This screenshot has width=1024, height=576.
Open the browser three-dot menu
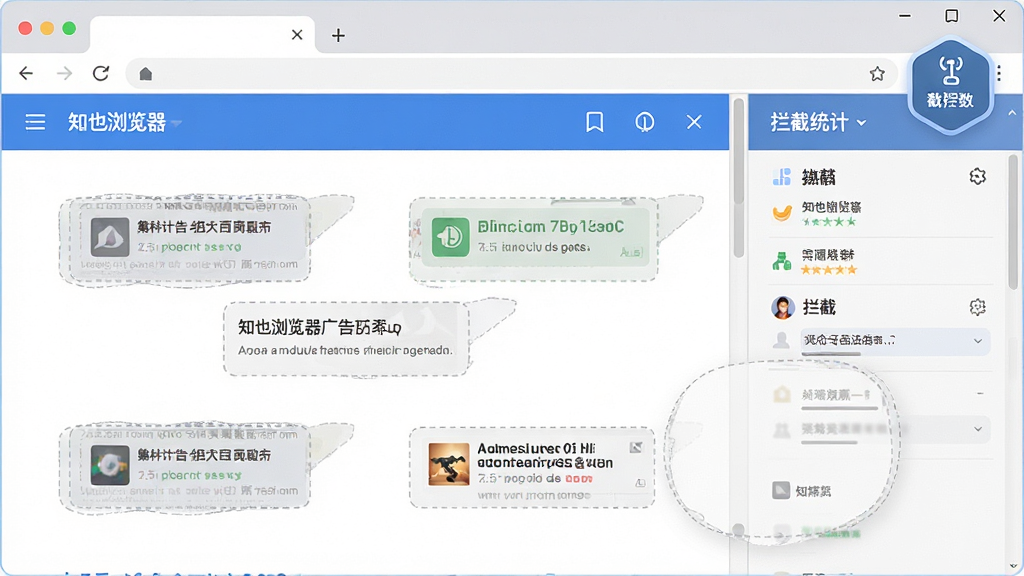pos(999,74)
